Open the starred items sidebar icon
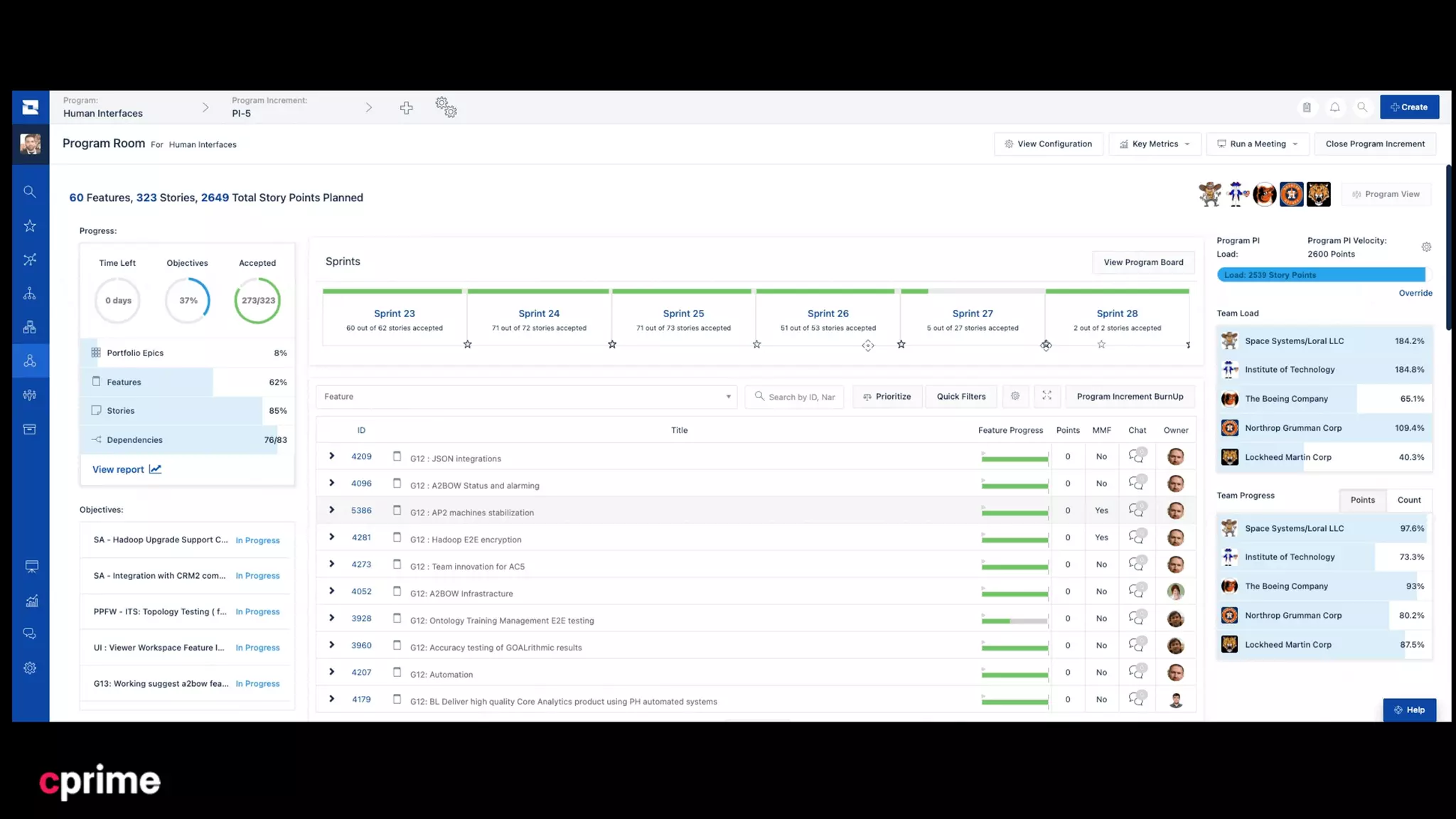Viewport: 1456px width, 819px height. coord(30,226)
